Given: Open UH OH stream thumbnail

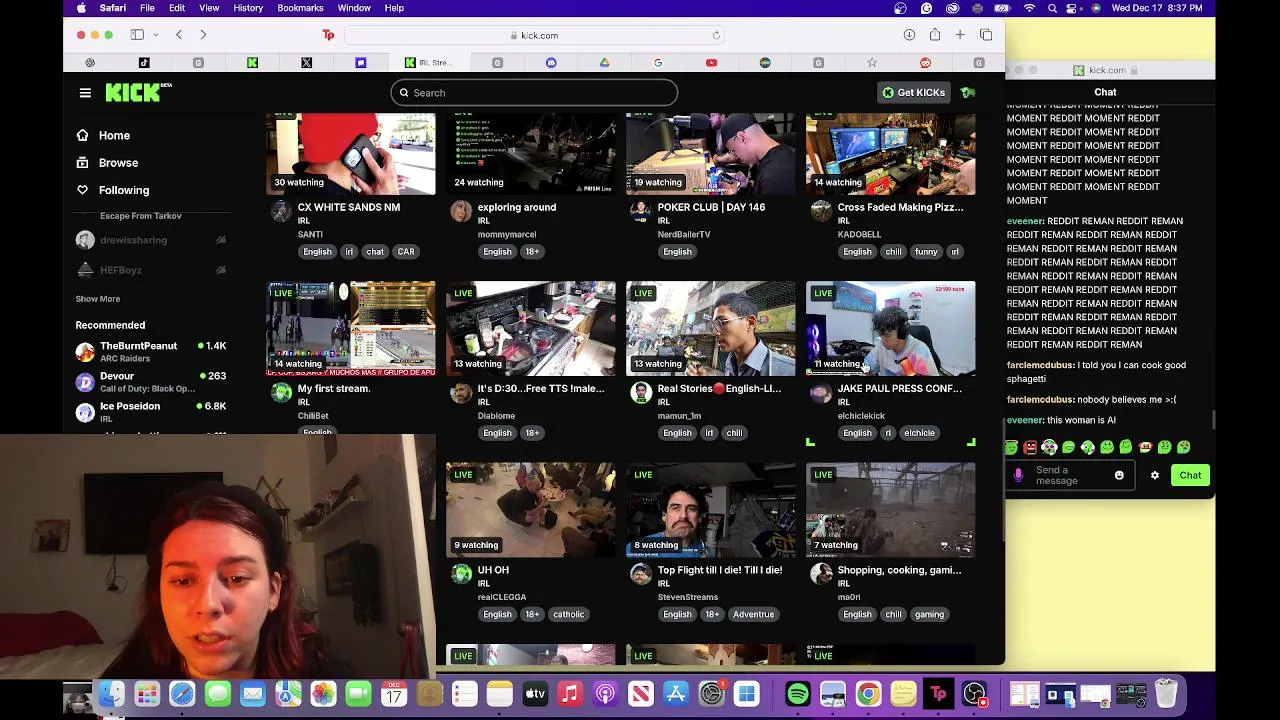Looking at the screenshot, I should [x=531, y=510].
